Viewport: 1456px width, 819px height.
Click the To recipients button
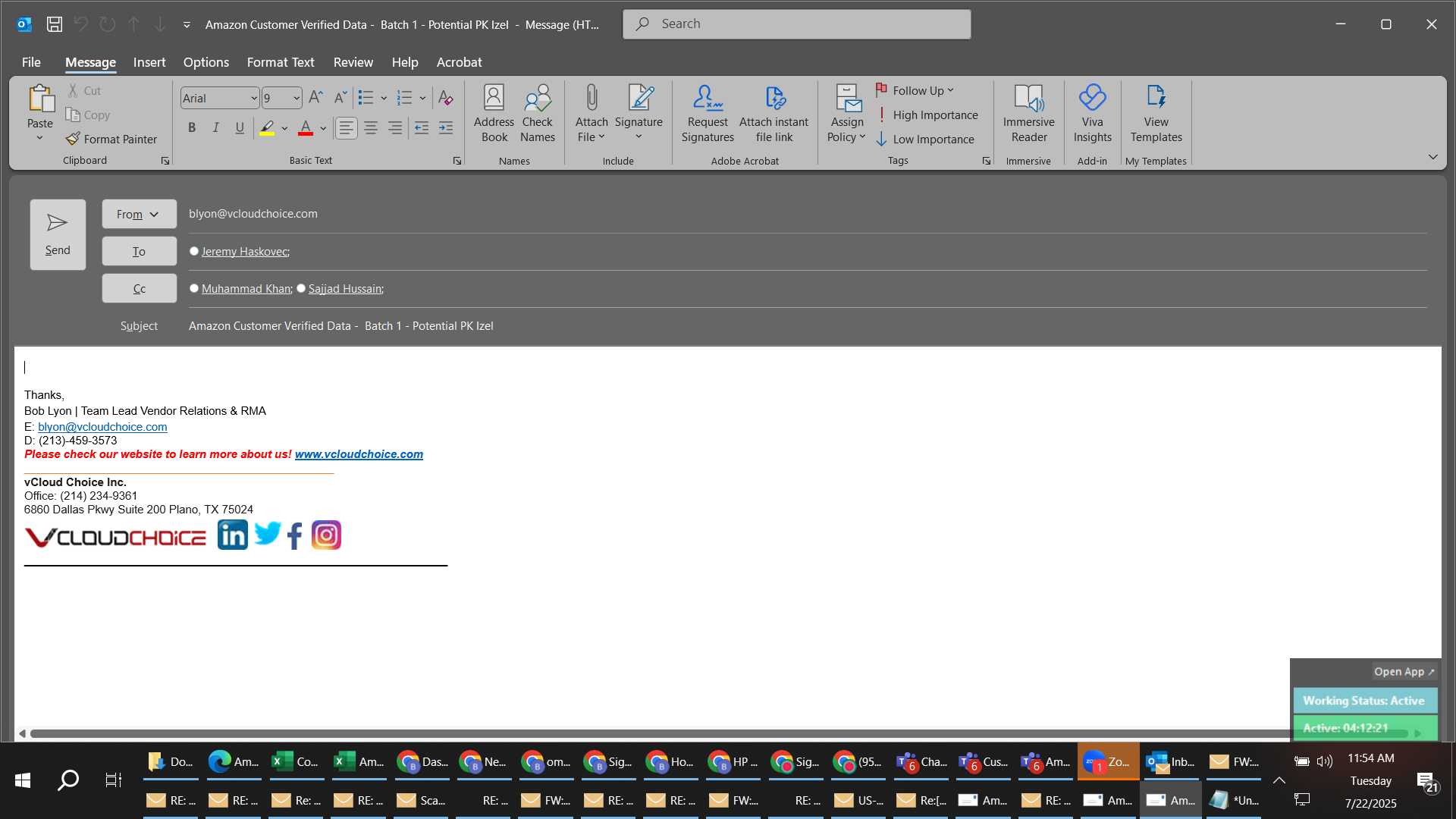coord(139,251)
